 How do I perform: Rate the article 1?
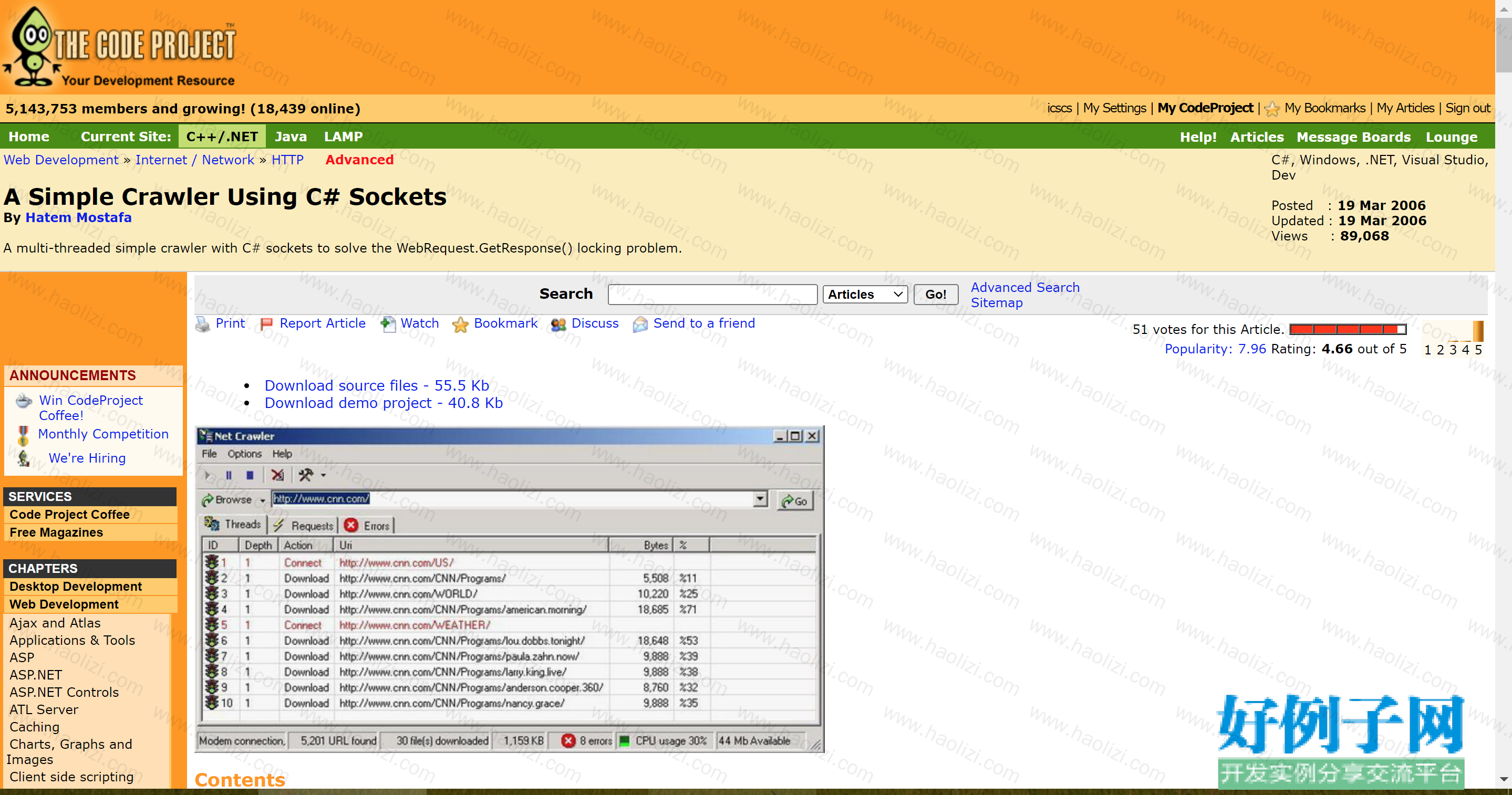pos(1427,350)
